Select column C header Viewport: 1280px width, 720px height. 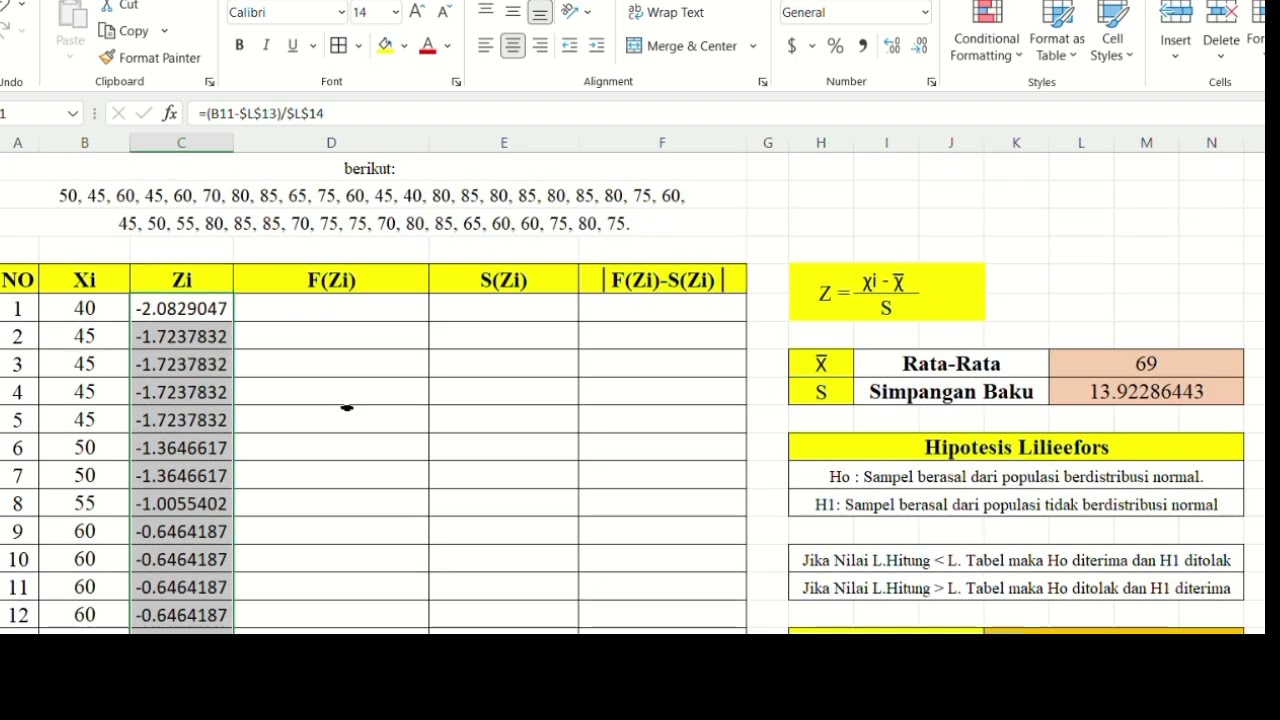pos(181,143)
